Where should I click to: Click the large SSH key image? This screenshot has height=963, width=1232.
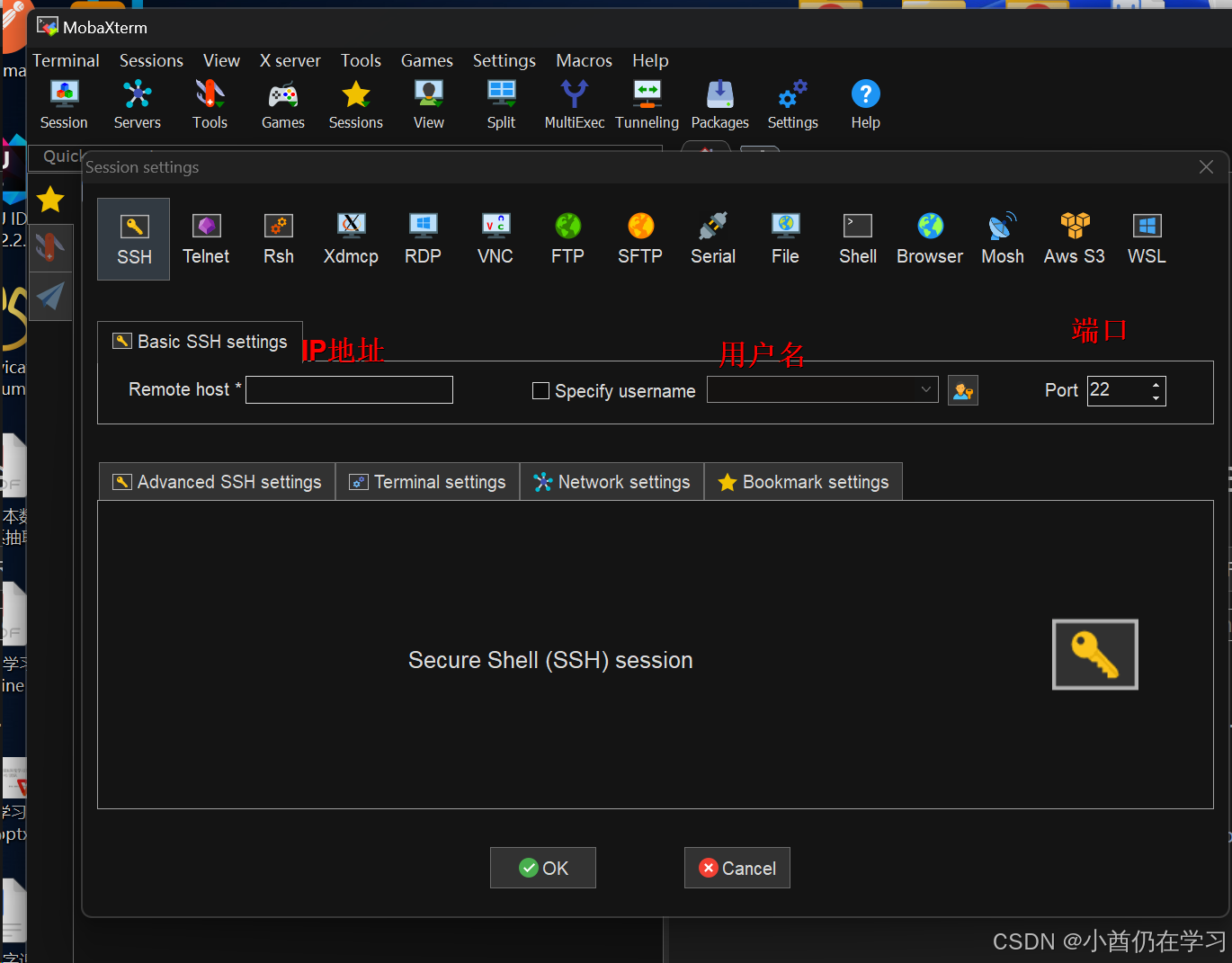tap(1095, 655)
